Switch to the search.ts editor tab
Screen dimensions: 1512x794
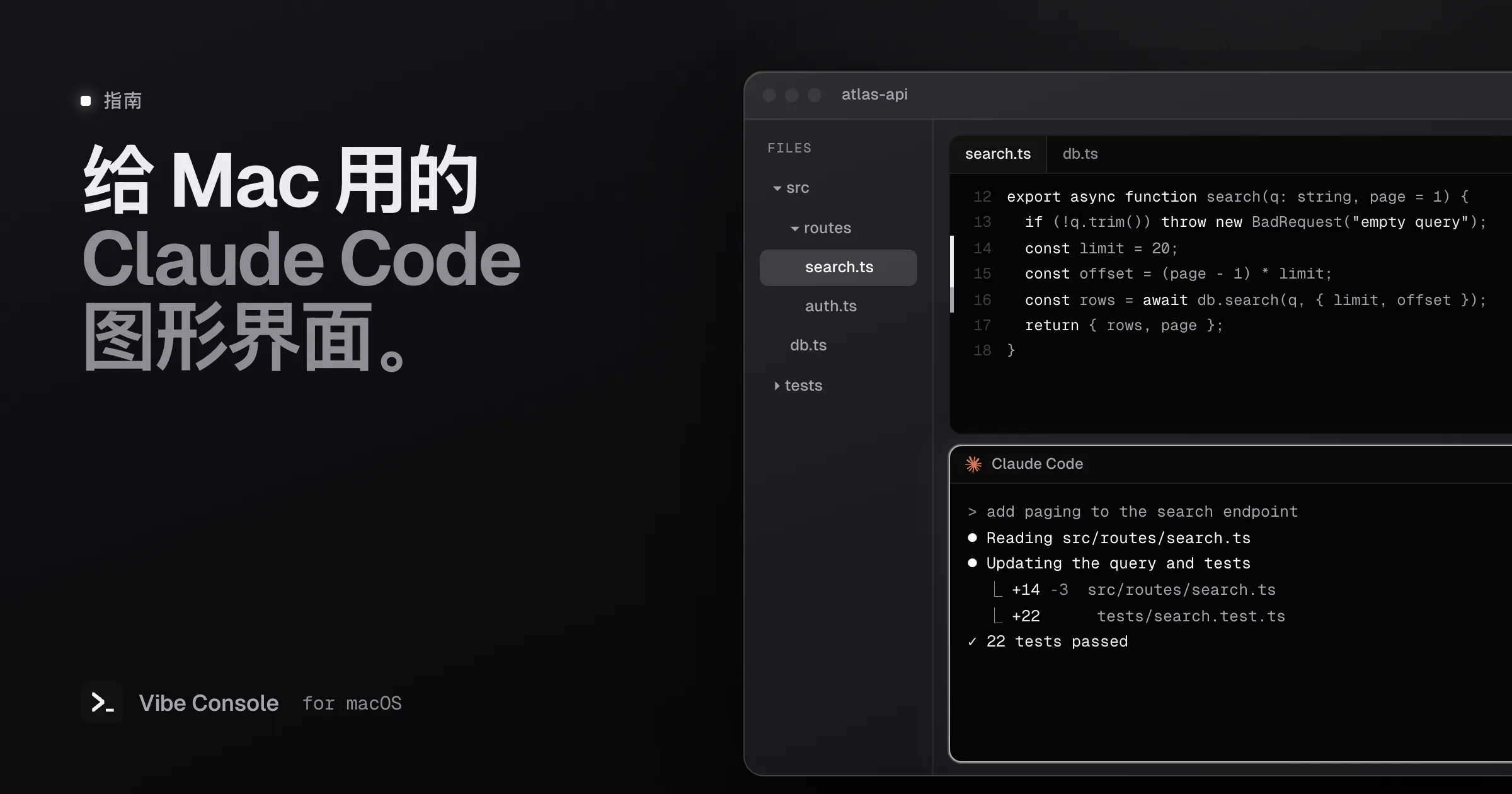coord(998,154)
